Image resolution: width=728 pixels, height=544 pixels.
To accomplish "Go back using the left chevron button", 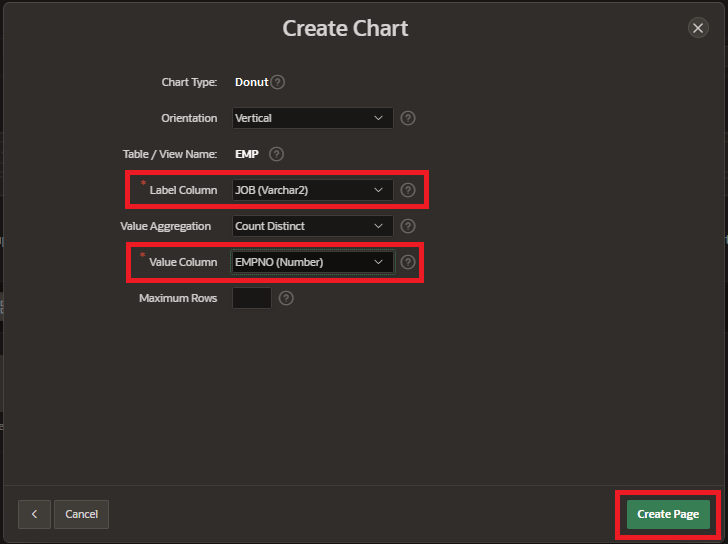I will coord(34,514).
